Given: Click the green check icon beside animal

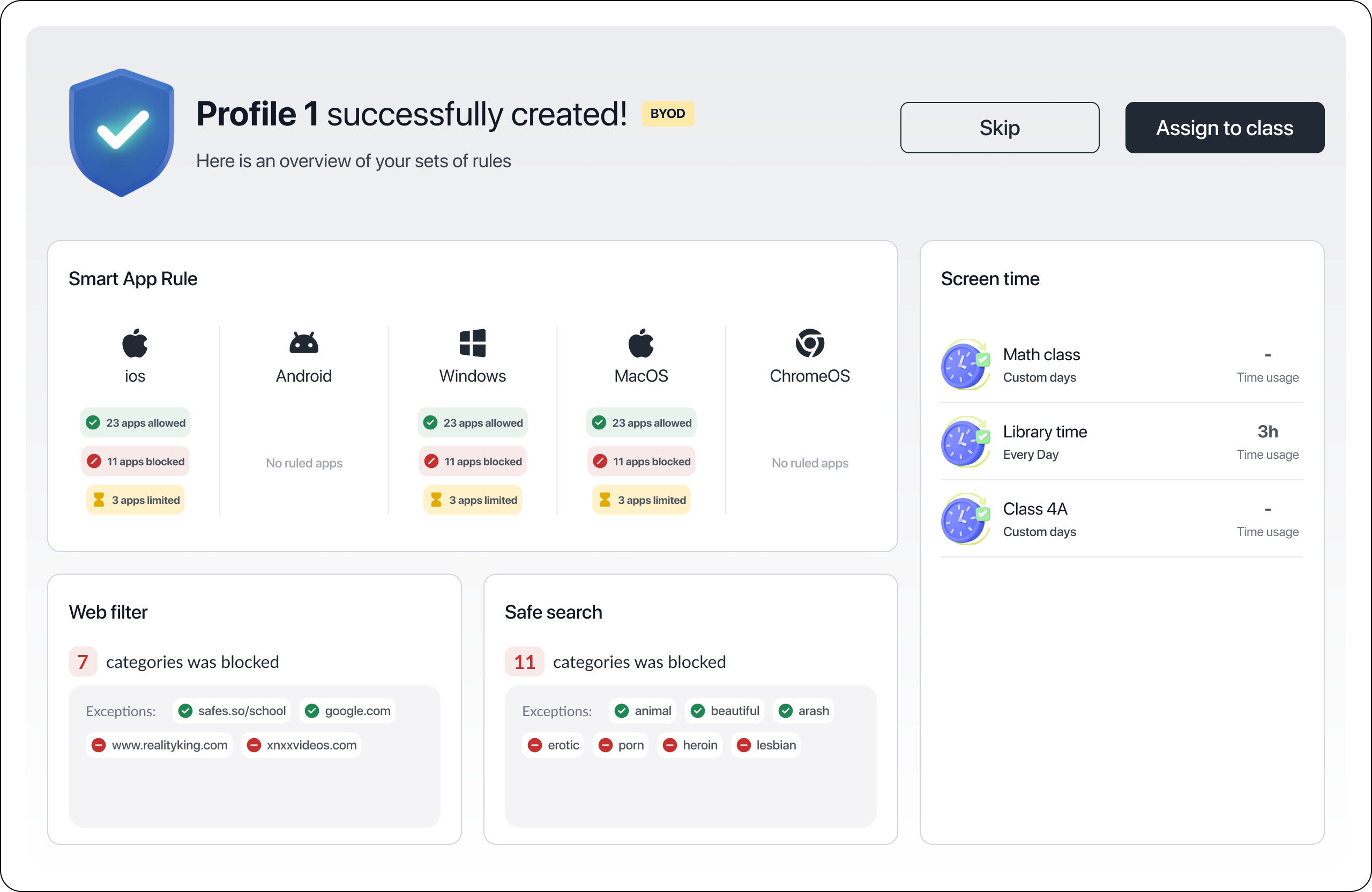Looking at the screenshot, I should 622,711.
